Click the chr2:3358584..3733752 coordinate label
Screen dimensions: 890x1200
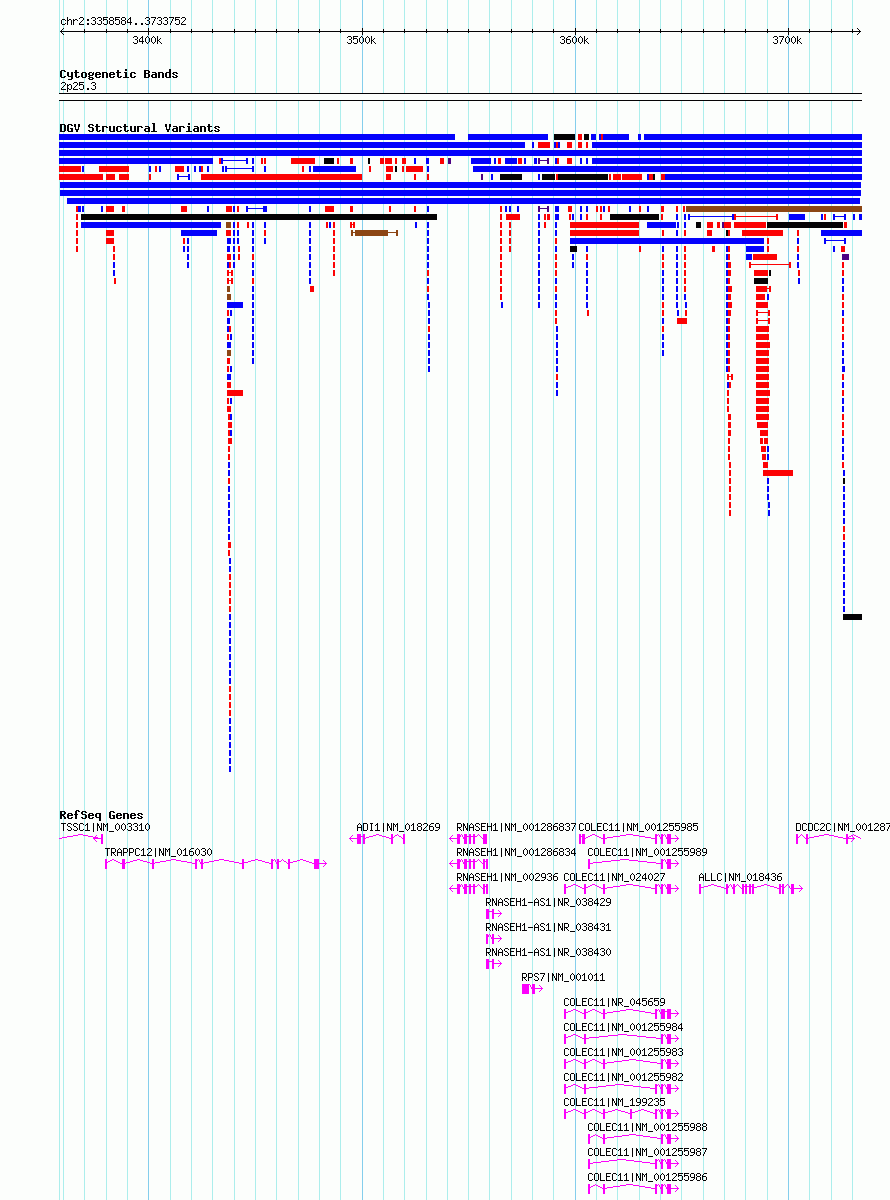[x=123, y=21]
